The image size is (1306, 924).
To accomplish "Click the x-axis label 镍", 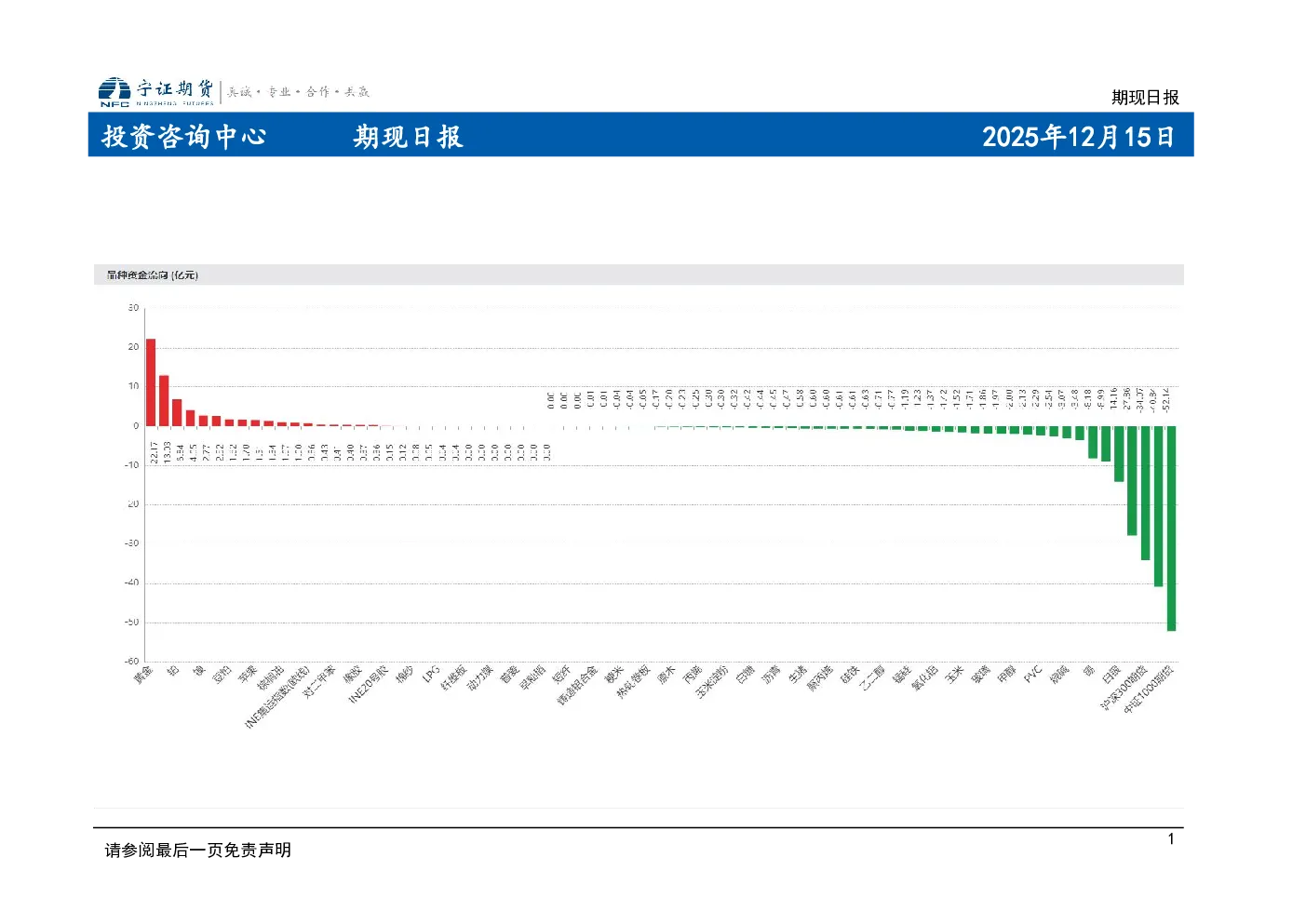I will 199,670.
